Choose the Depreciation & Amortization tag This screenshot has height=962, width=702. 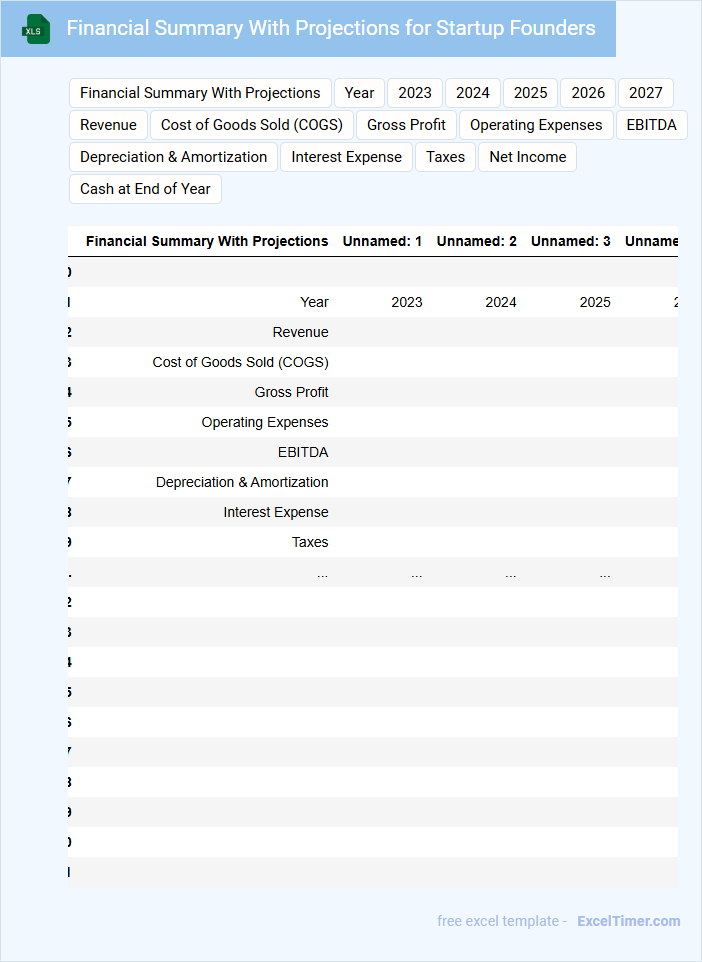click(x=173, y=157)
